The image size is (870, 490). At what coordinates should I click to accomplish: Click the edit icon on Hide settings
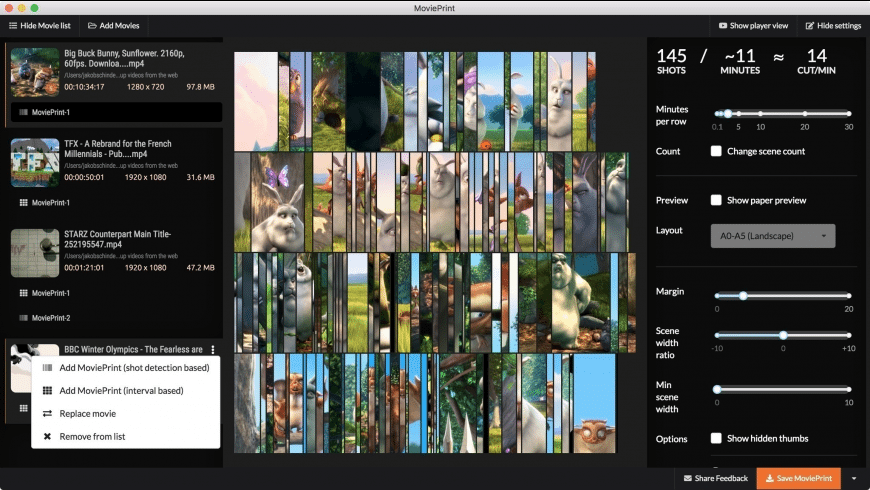[810, 26]
